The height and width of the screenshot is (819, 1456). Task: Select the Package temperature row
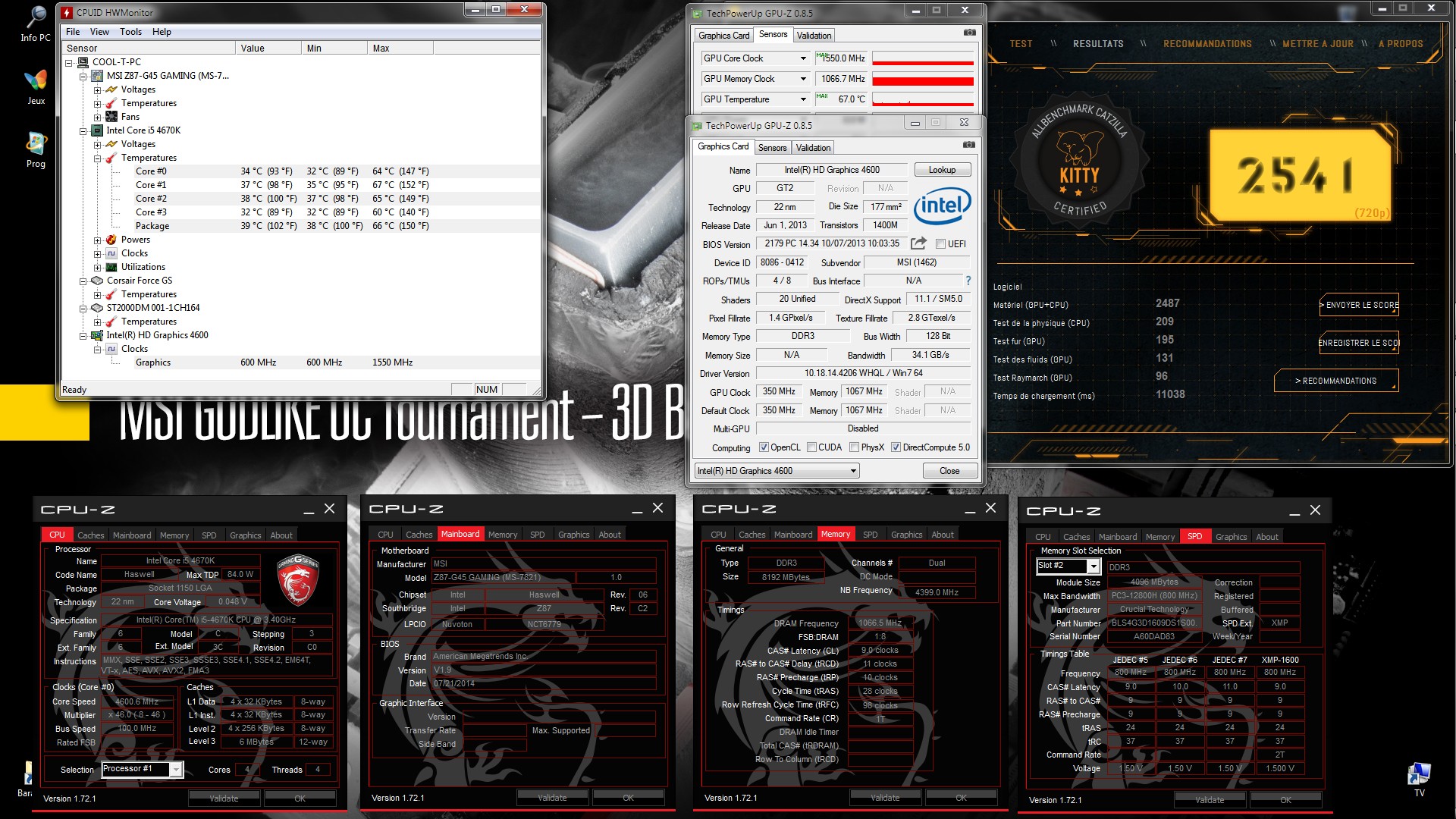[302, 226]
